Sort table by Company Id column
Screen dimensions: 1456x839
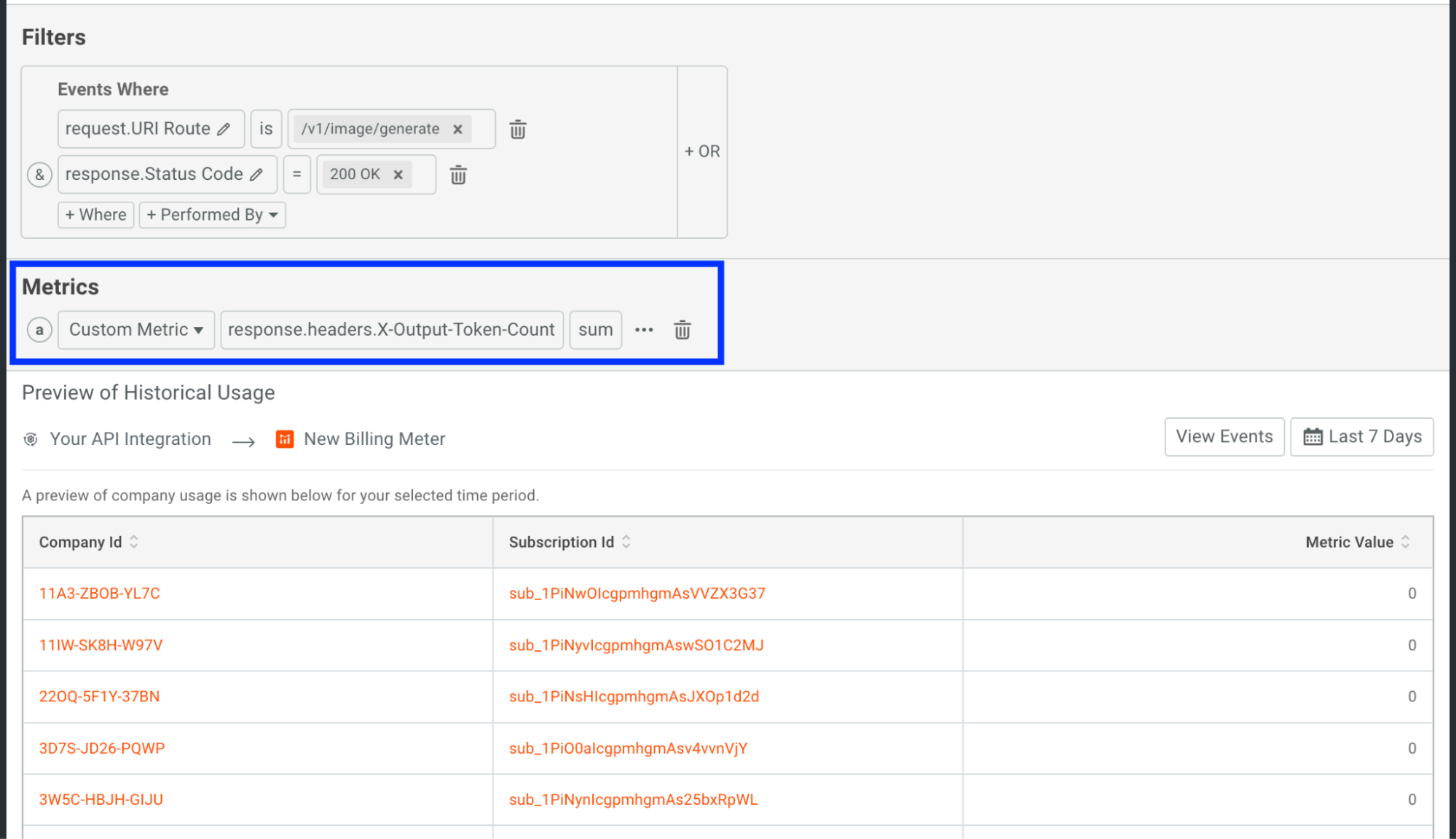coord(134,542)
